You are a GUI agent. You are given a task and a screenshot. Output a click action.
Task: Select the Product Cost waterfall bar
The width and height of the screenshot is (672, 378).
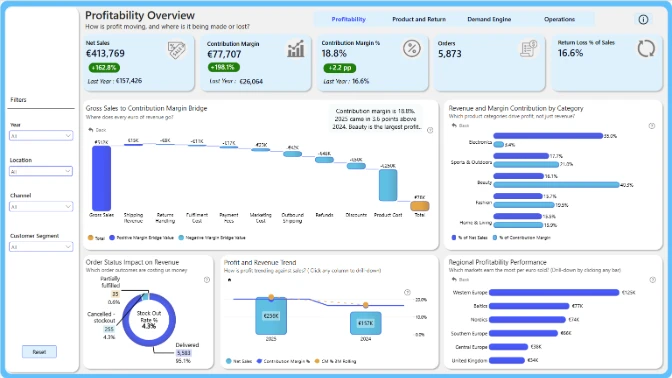388,185
